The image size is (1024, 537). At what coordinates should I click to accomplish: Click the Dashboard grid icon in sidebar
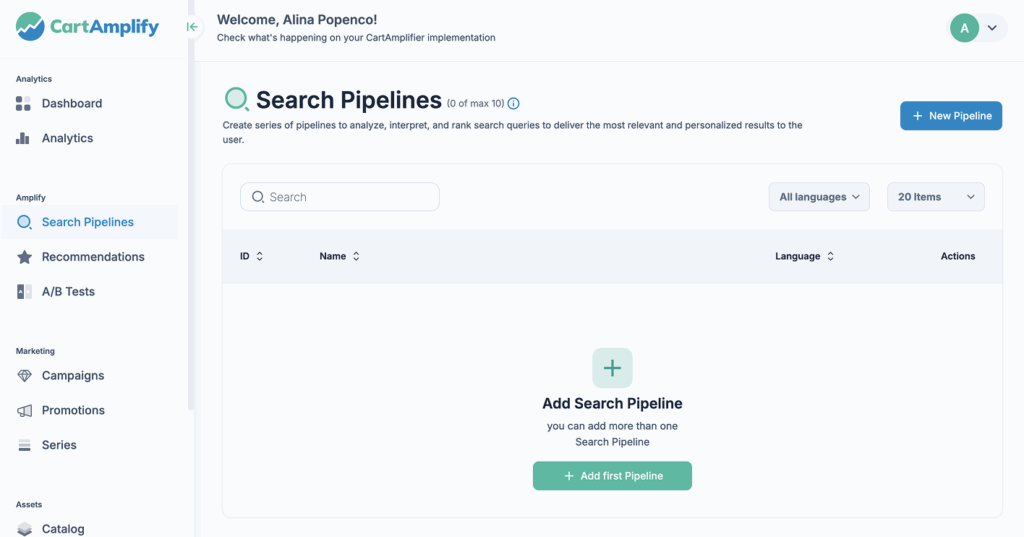point(24,103)
